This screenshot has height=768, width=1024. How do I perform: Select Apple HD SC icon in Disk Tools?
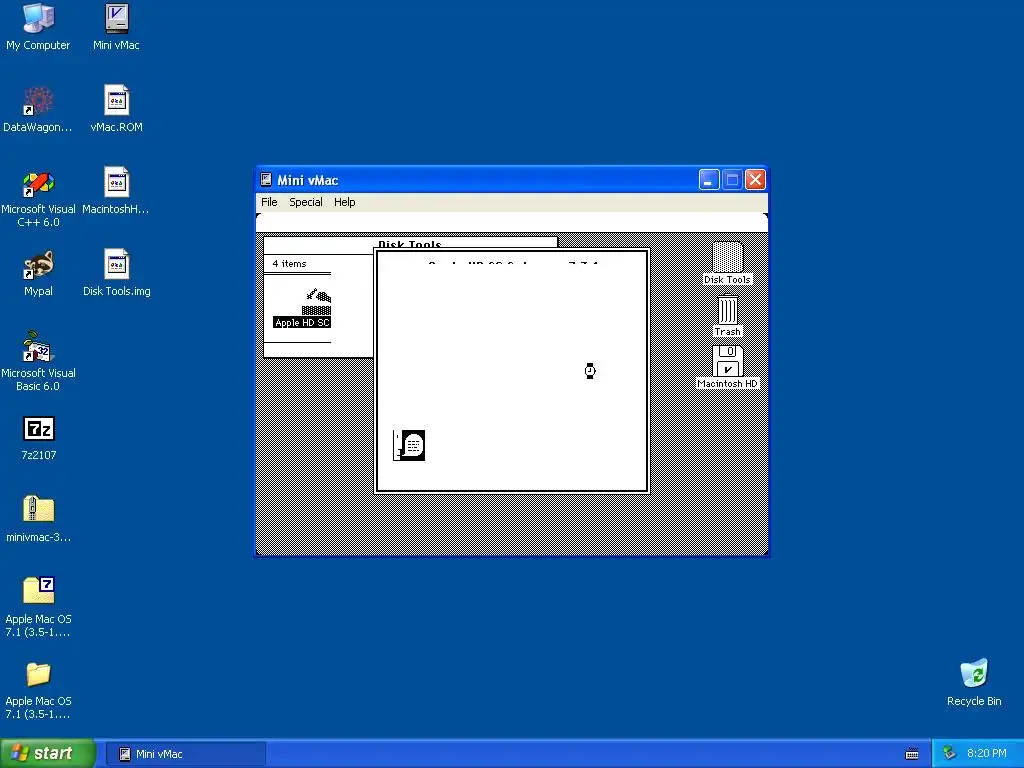click(302, 308)
